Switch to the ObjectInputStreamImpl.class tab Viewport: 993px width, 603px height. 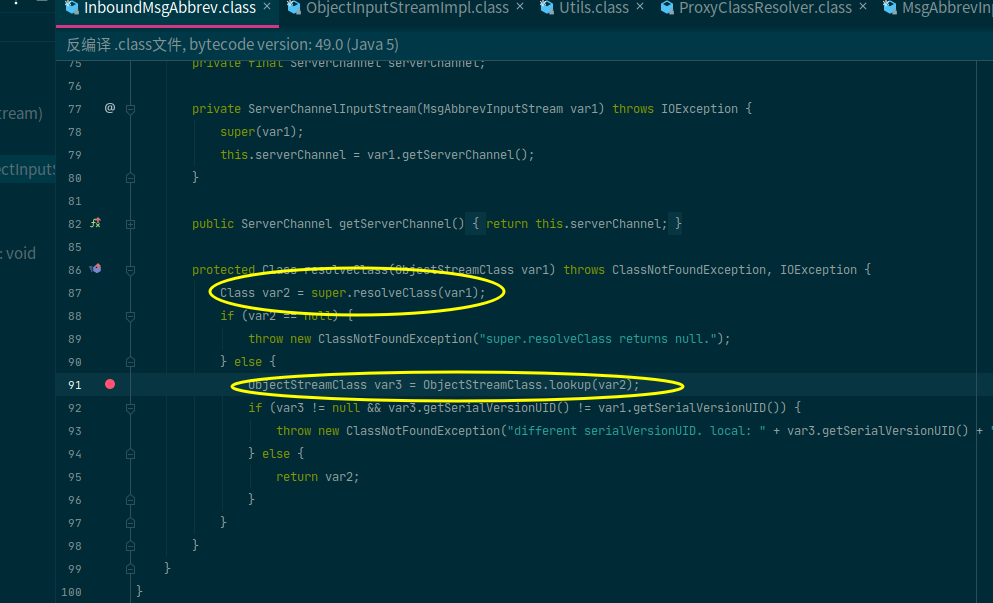click(407, 8)
